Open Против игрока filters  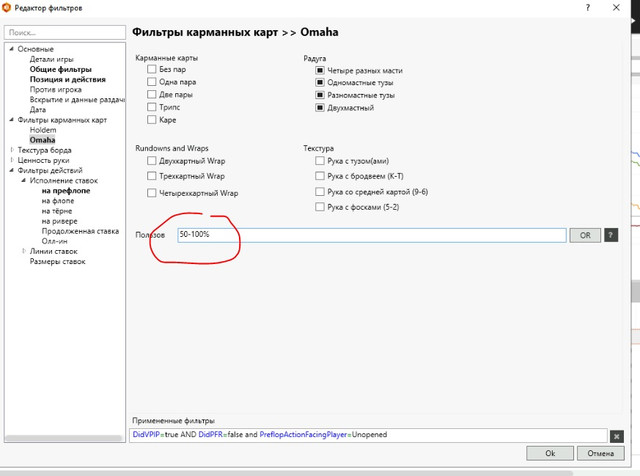(56, 89)
